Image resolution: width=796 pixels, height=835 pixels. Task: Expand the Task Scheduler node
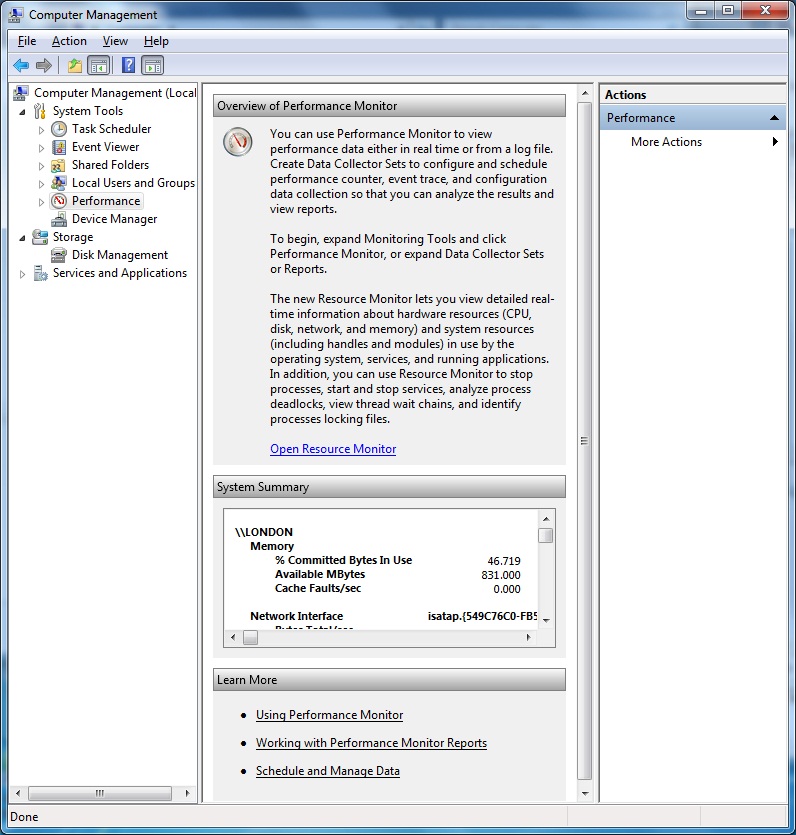click(x=41, y=129)
